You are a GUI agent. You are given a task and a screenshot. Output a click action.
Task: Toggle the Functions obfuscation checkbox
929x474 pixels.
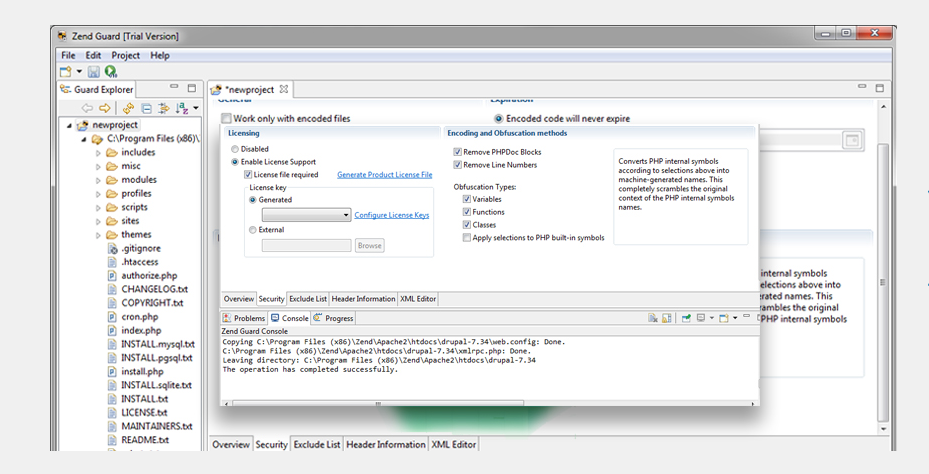point(467,212)
